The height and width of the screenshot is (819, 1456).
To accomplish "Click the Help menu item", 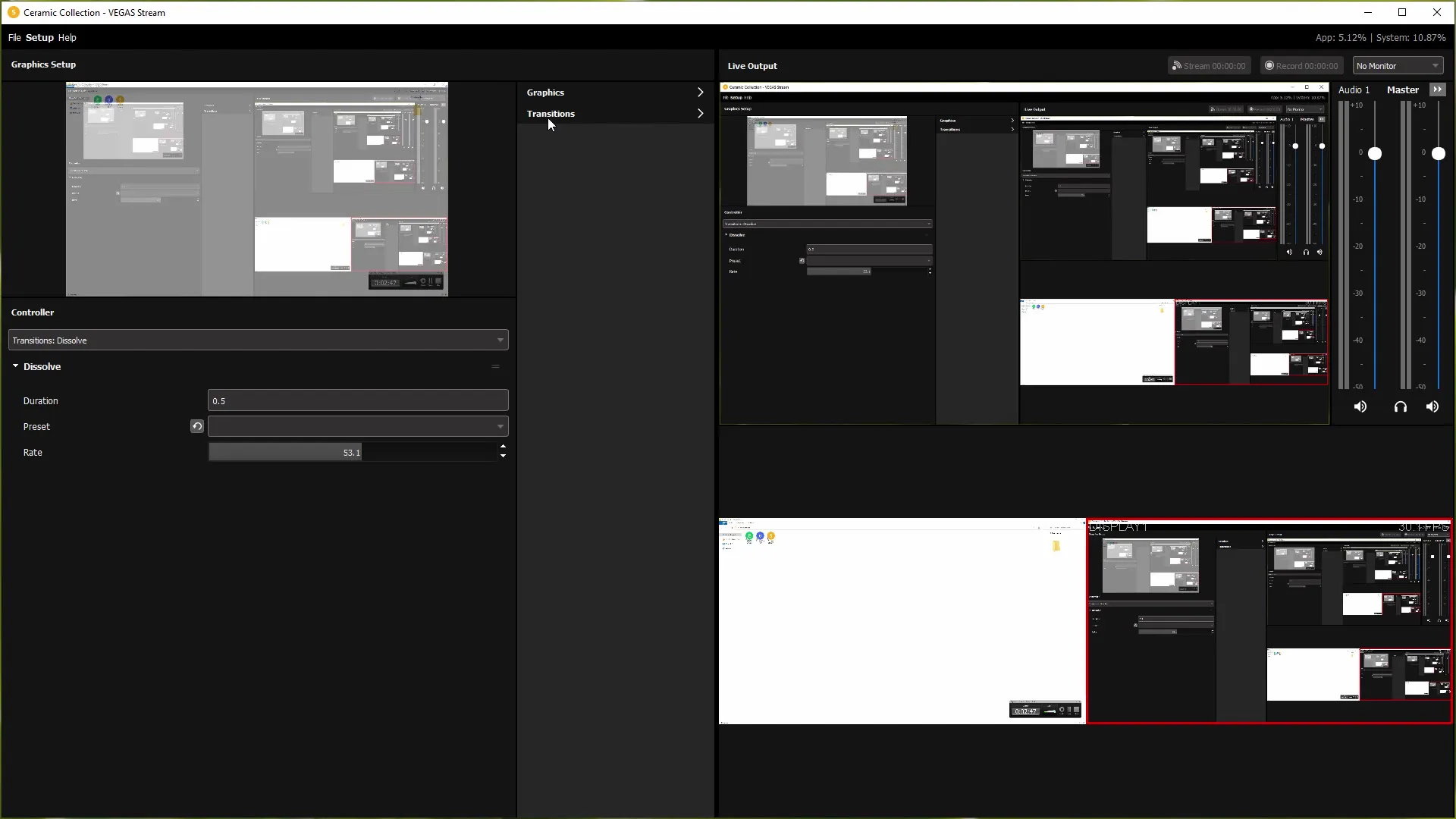I will click(x=67, y=37).
